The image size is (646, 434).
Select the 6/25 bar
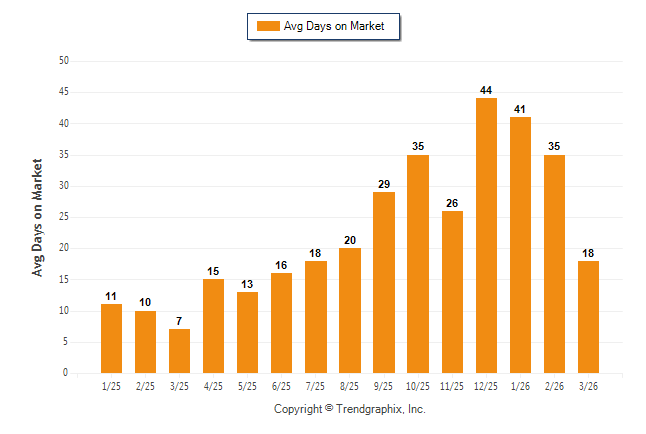[282, 322]
